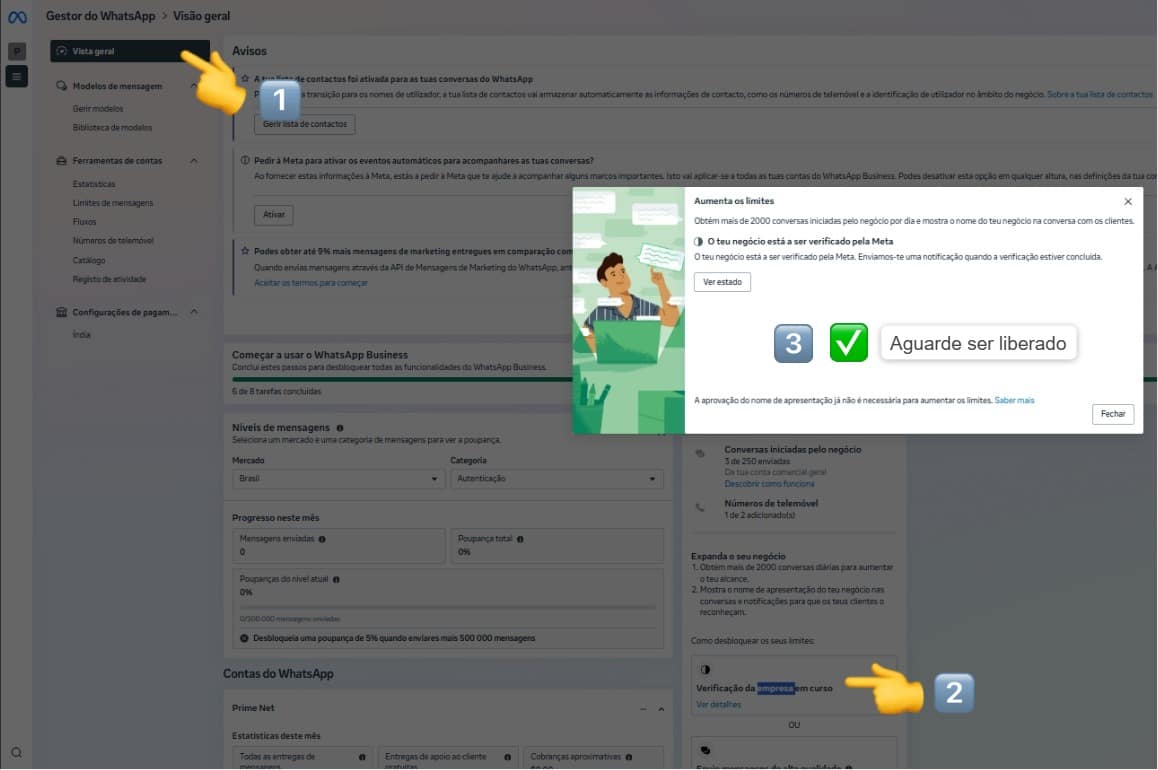Open the Categoria dropdown showing Autenticação
Image resolution: width=1158 pixels, height=770 pixels.
pos(557,478)
